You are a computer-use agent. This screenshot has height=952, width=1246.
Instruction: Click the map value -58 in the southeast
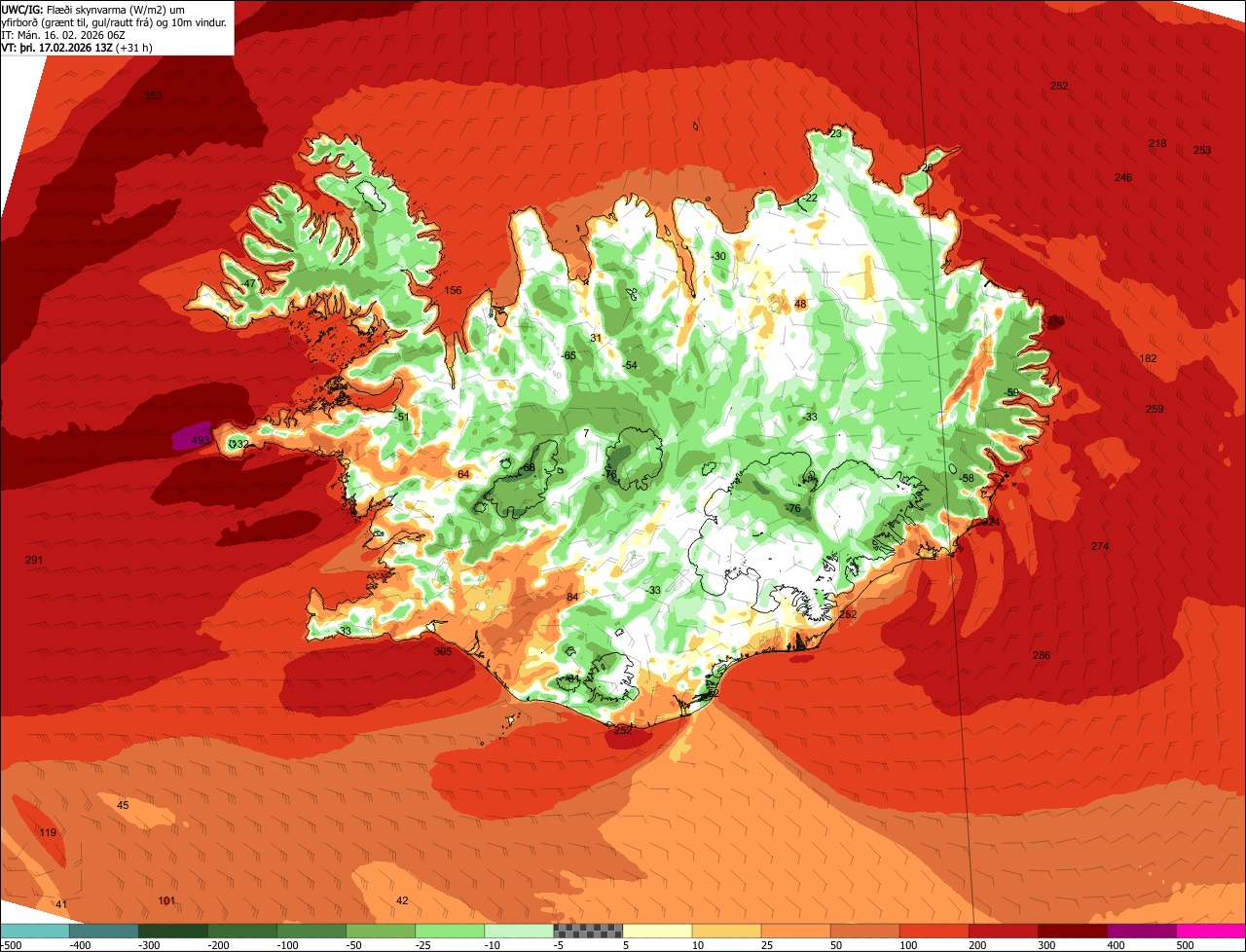tap(967, 478)
